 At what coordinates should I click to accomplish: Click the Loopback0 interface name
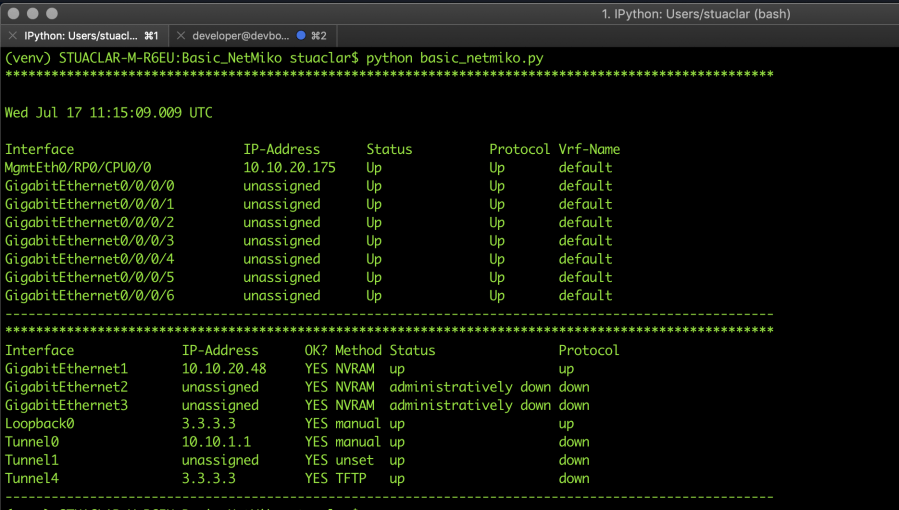(39, 424)
